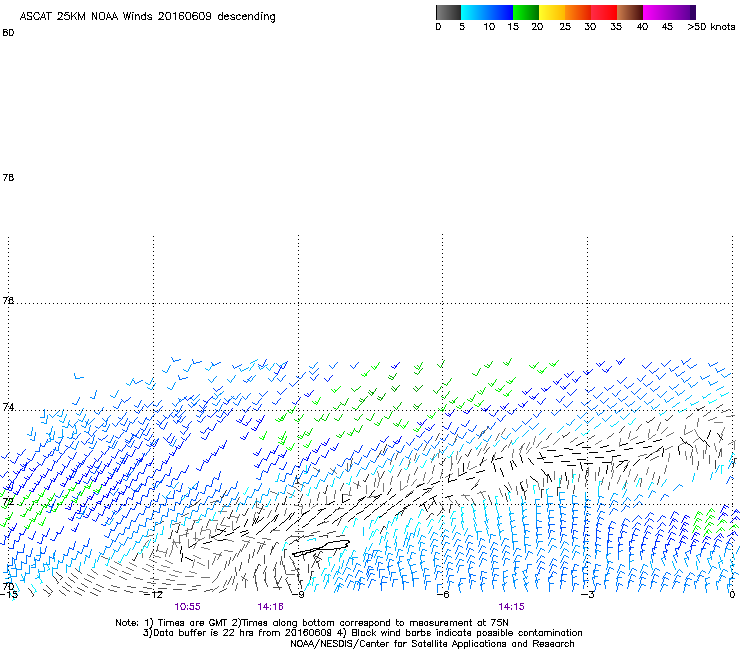Screen dimensions: 740x650
Task: Click the "20" legend scale label
Action: click(537, 27)
